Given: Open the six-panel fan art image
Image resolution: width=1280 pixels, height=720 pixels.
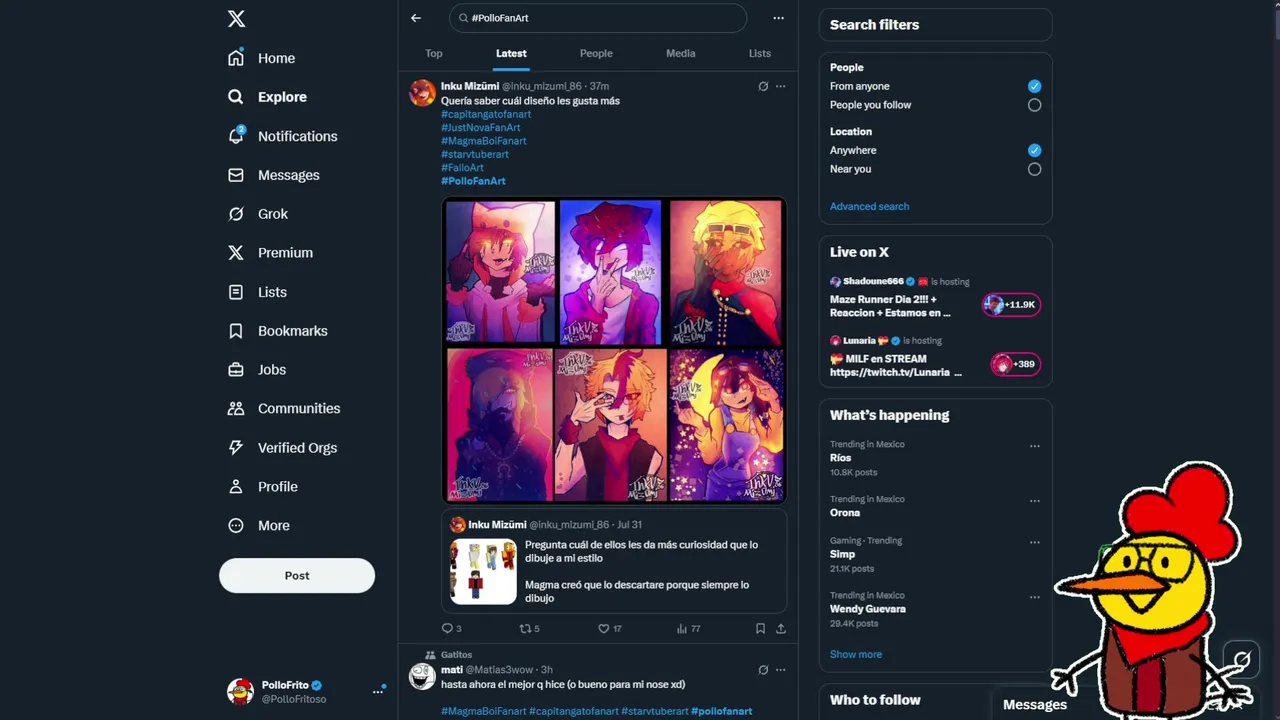Looking at the screenshot, I should pyautogui.click(x=614, y=350).
